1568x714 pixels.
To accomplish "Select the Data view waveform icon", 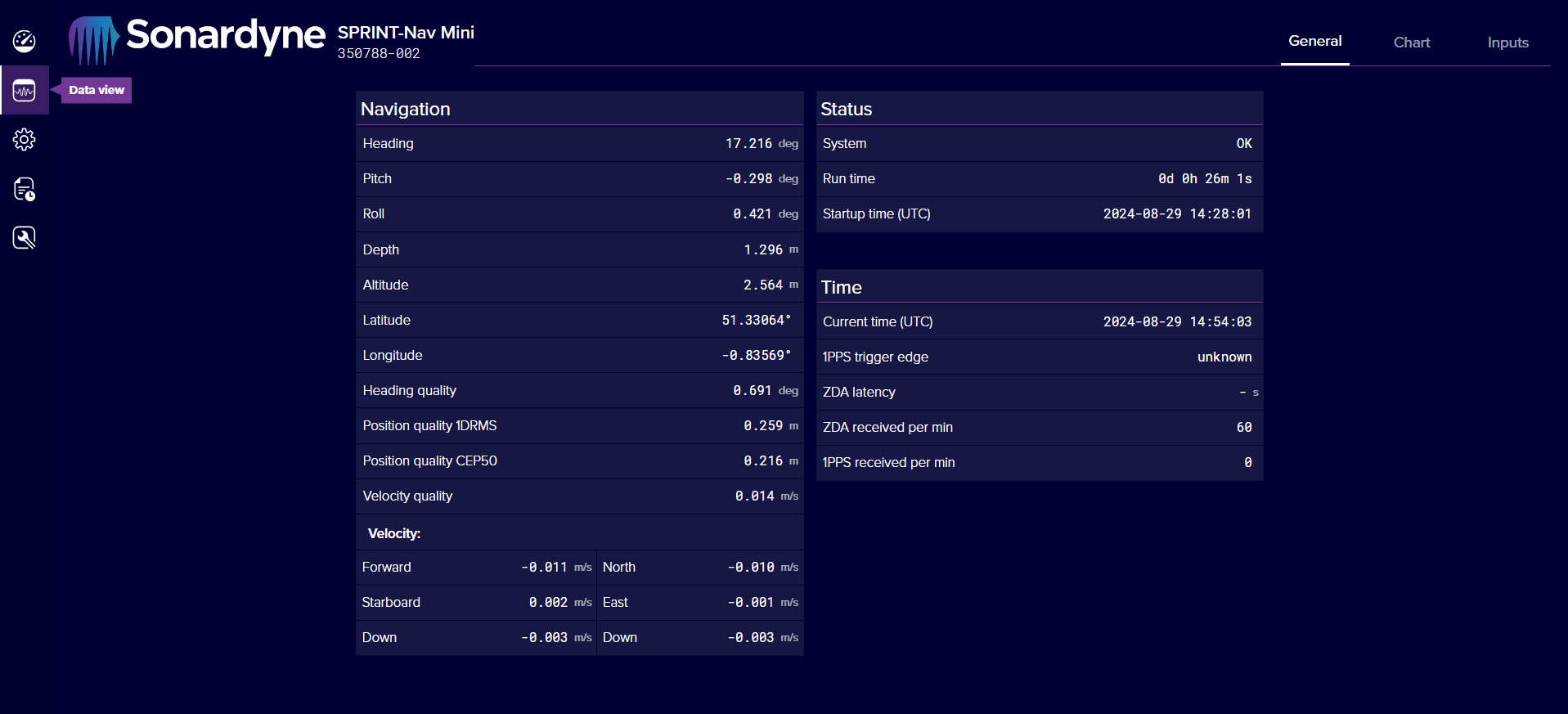I will point(24,91).
